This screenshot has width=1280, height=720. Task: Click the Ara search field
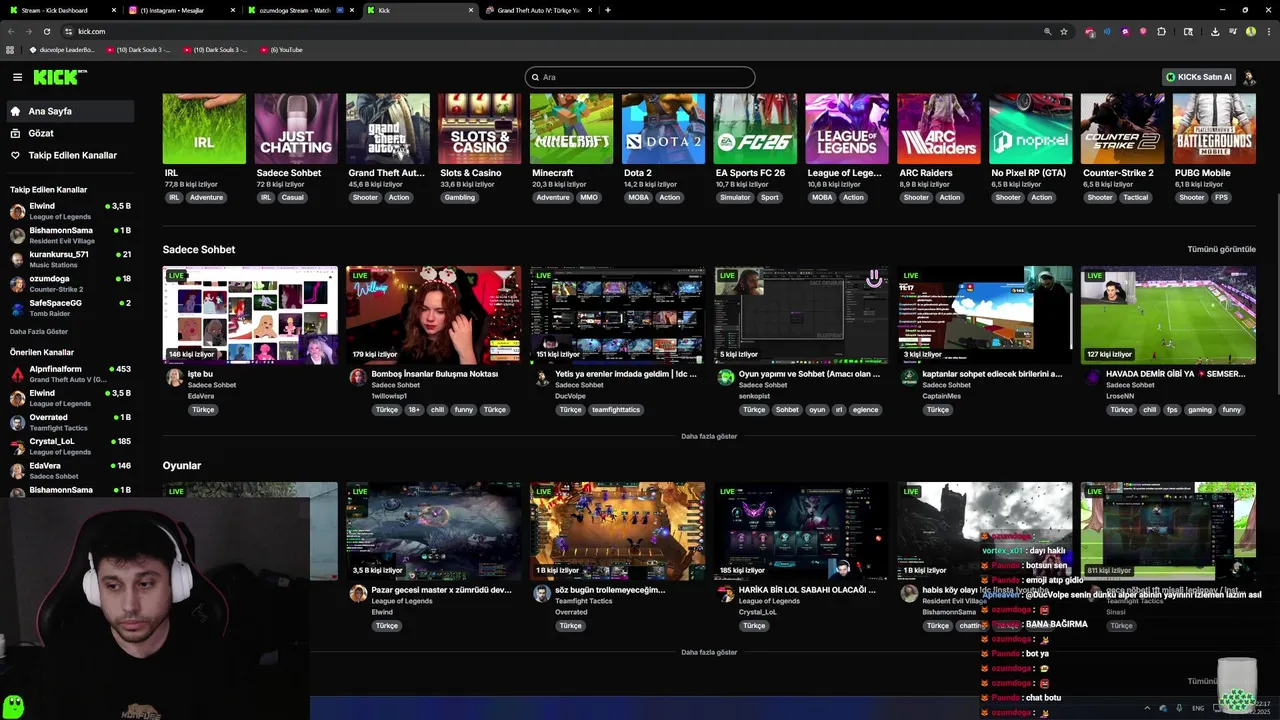coord(640,77)
